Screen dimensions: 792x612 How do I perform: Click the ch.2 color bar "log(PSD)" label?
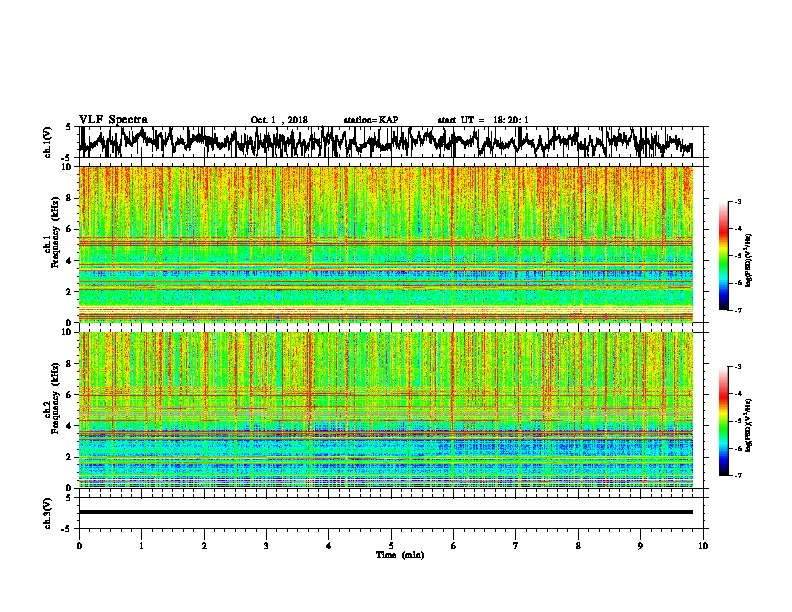click(748, 426)
